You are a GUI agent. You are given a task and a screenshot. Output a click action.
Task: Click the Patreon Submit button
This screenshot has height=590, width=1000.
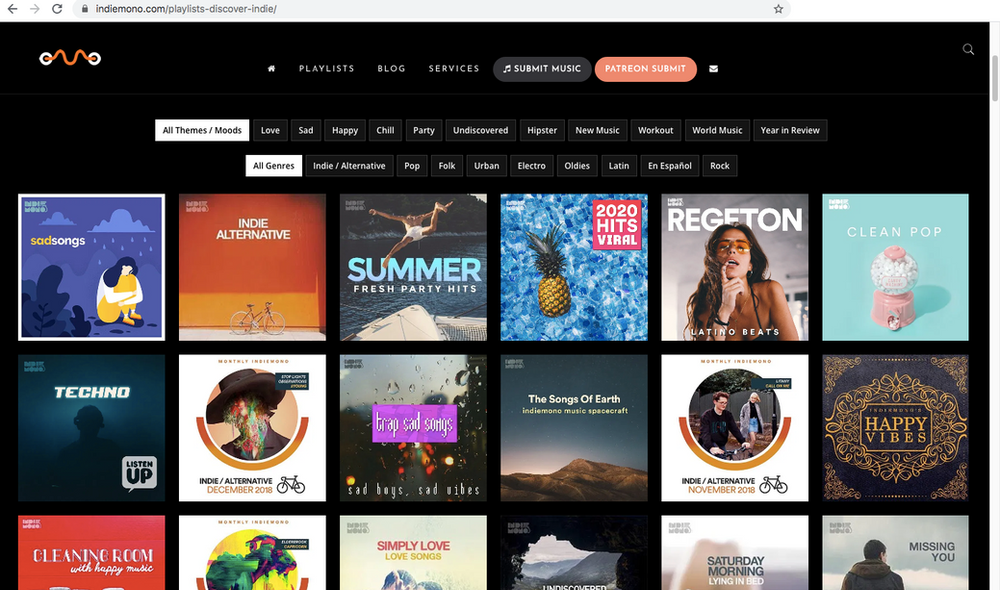click(645, 69)
